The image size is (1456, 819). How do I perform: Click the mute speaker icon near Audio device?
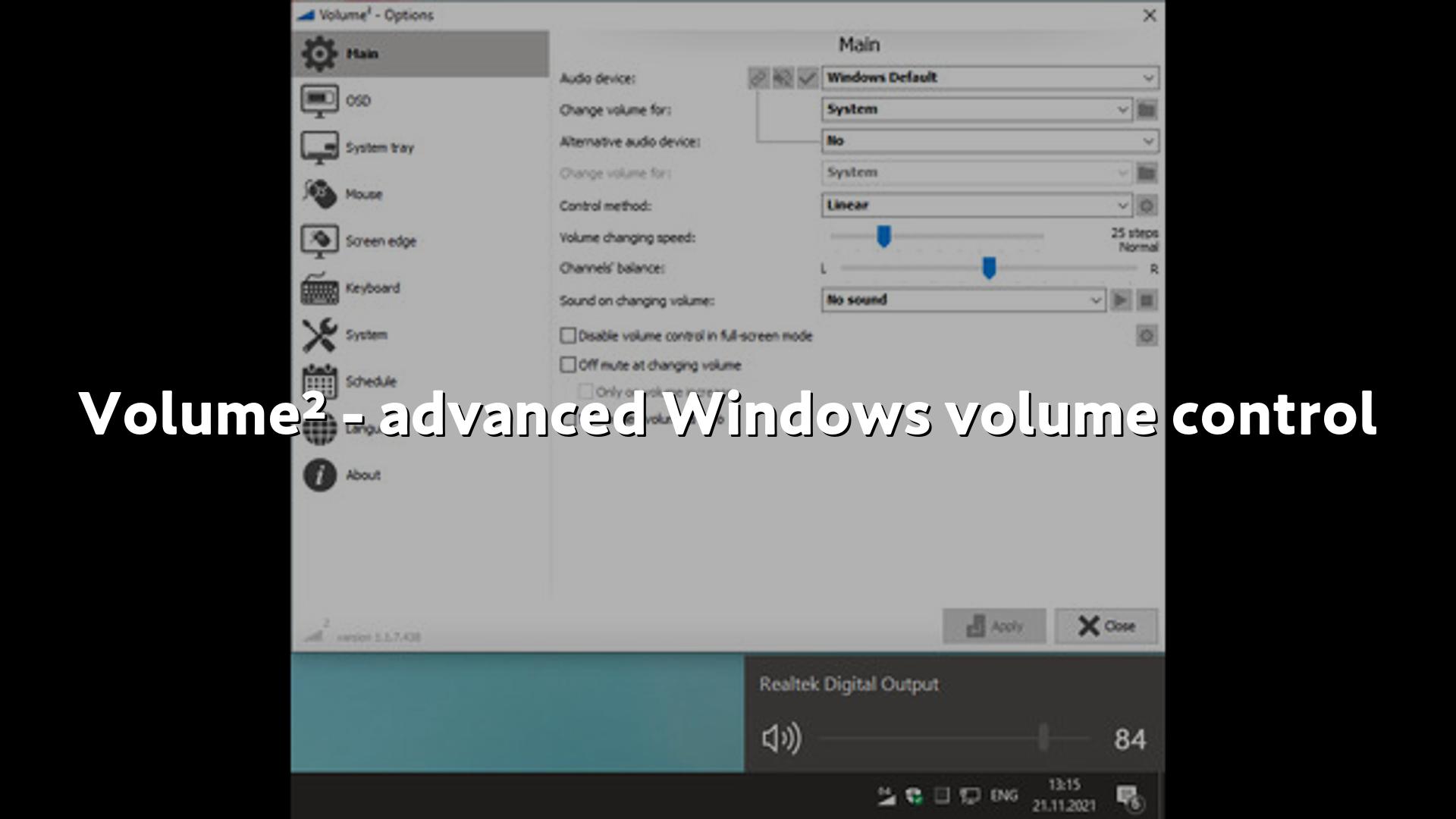(x=783, y=77)
